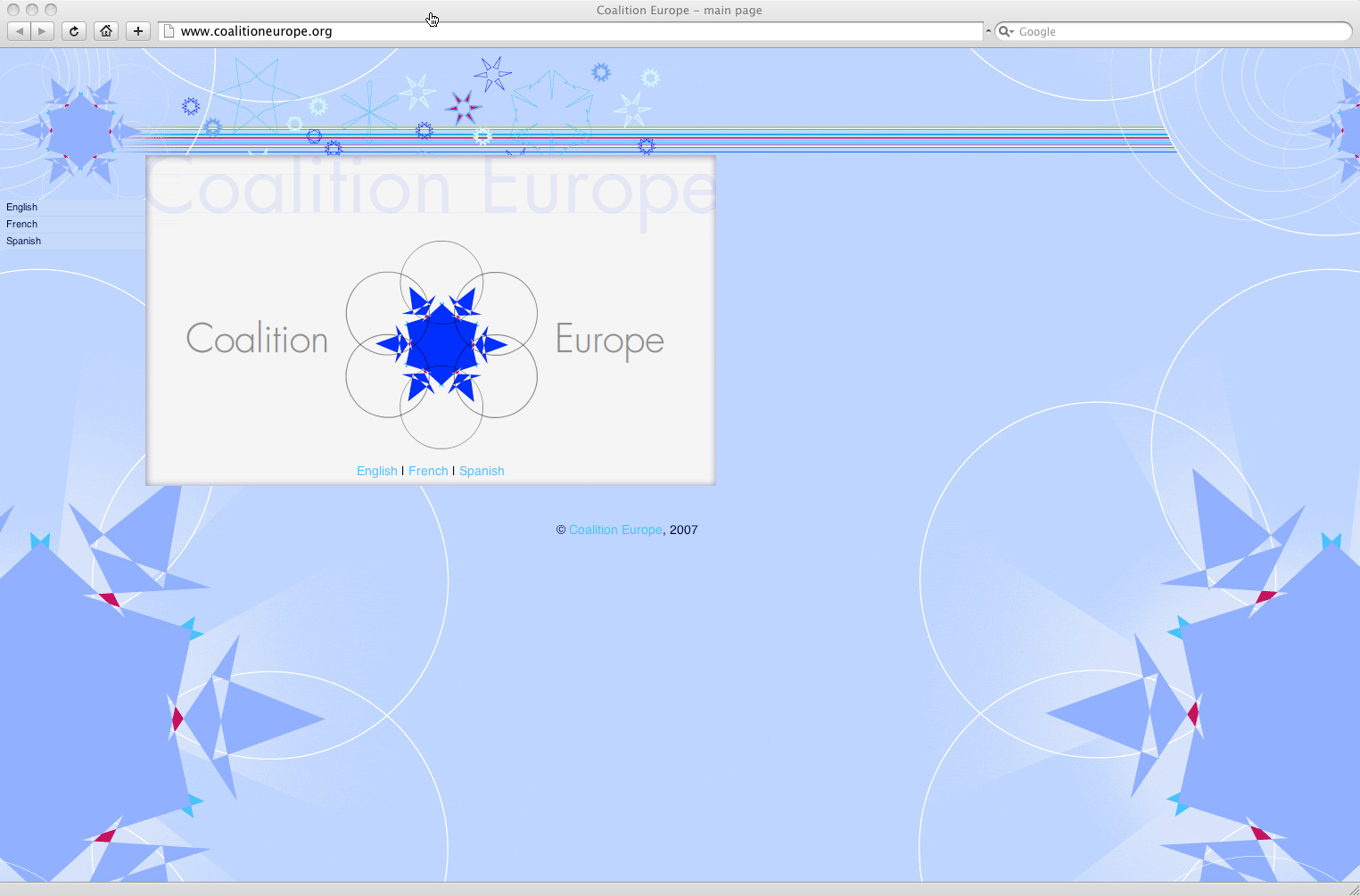1360x896 pixels.
Task: Select English in the sidebar menu
Action: [22, 207]
